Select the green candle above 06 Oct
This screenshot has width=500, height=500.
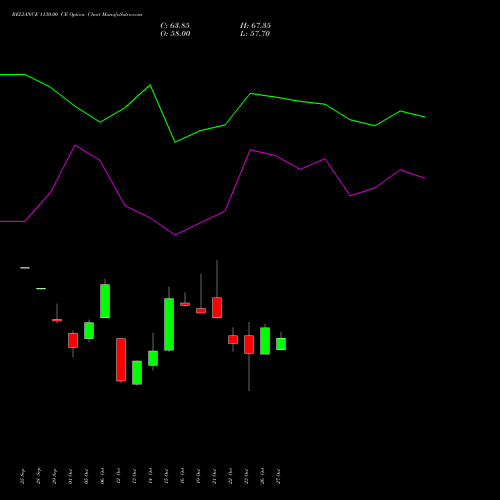coord(105,301)
